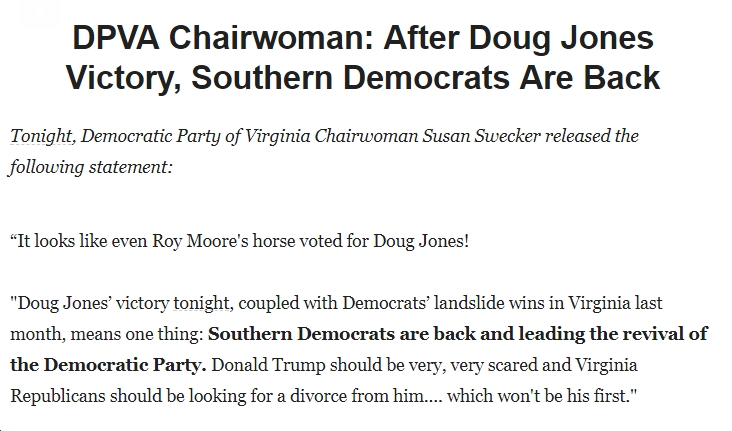The height and width of the screenshot is (431, 732).
Task: Click "Doug Jones!" ending the first quote
Action: coord(421,241)
